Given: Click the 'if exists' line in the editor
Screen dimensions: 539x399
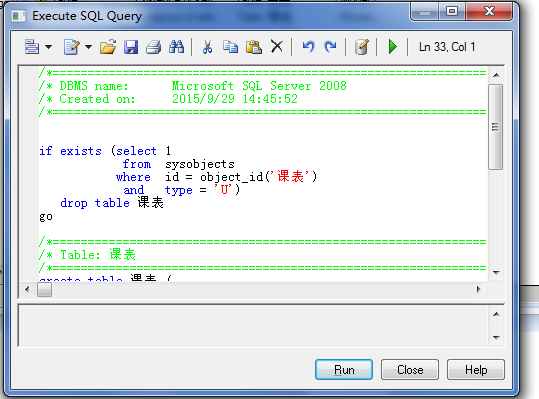Looking at the screenshot, I should tap(105, 151).
